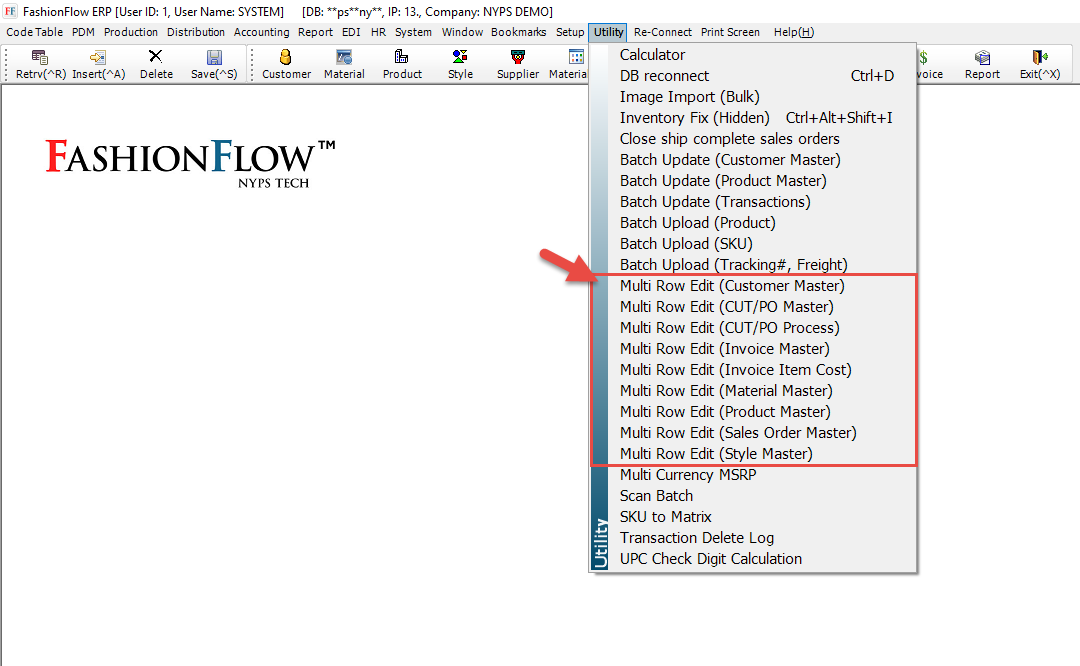This screenshot has width=1080, height=666.
Task: Click Re-Connect in the menu bar
Action: tap(663, 32)
